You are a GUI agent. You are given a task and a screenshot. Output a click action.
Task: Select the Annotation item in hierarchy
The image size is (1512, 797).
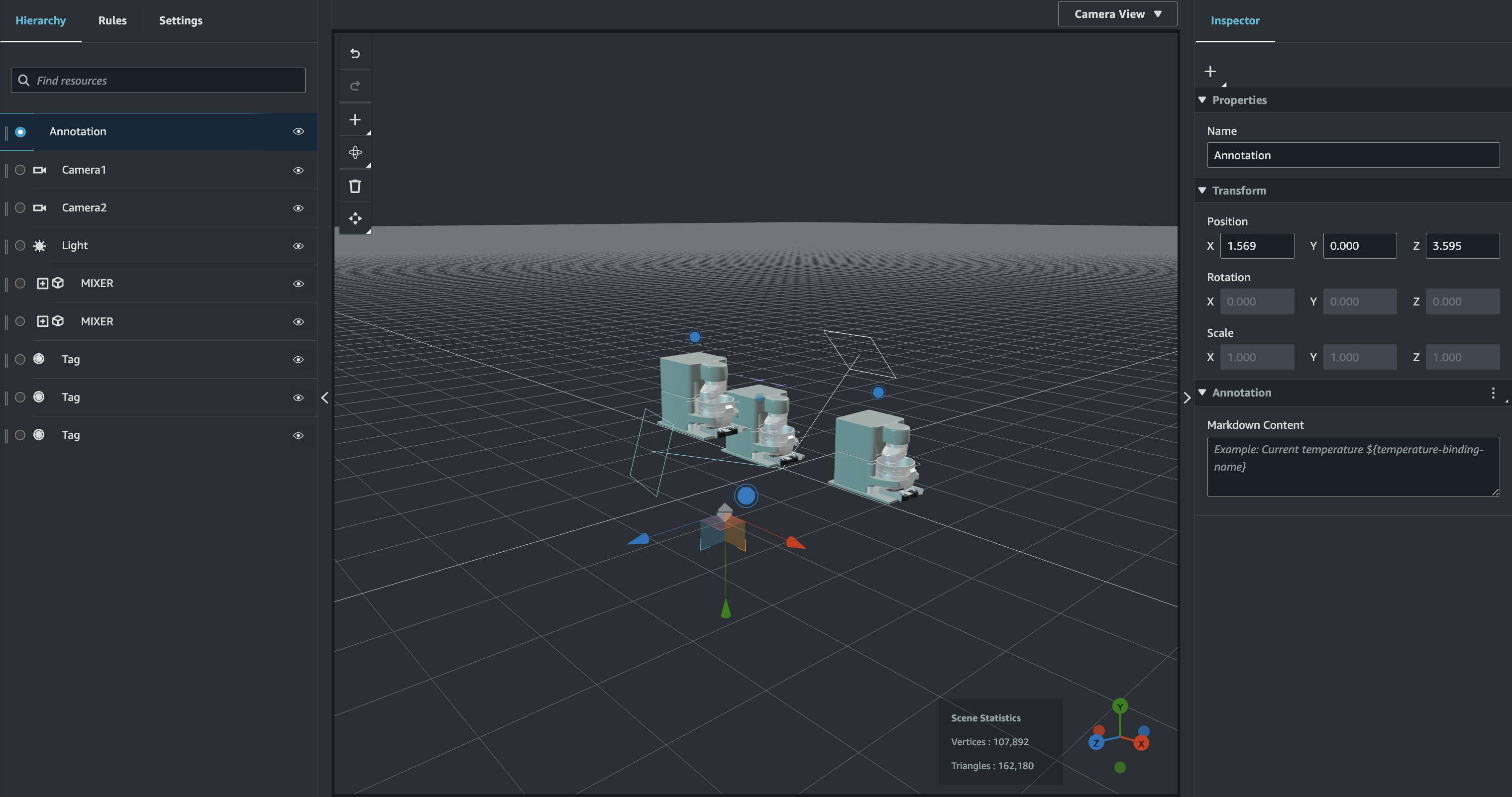click(78, 131)
